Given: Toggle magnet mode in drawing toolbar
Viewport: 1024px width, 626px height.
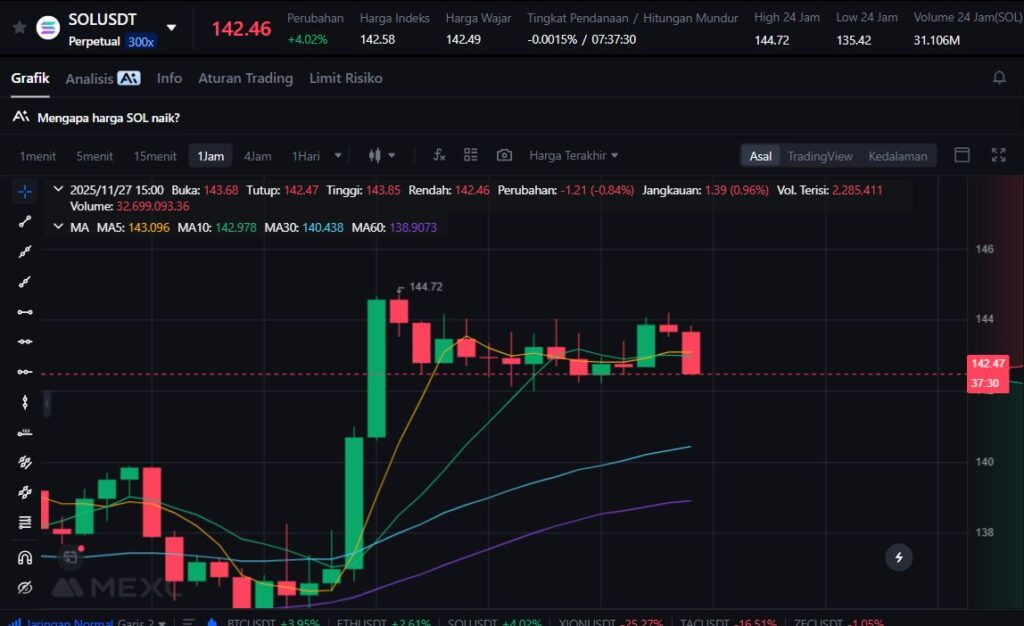Looking at the screenshot, I should pyautogui.click(x=25, y=557).
